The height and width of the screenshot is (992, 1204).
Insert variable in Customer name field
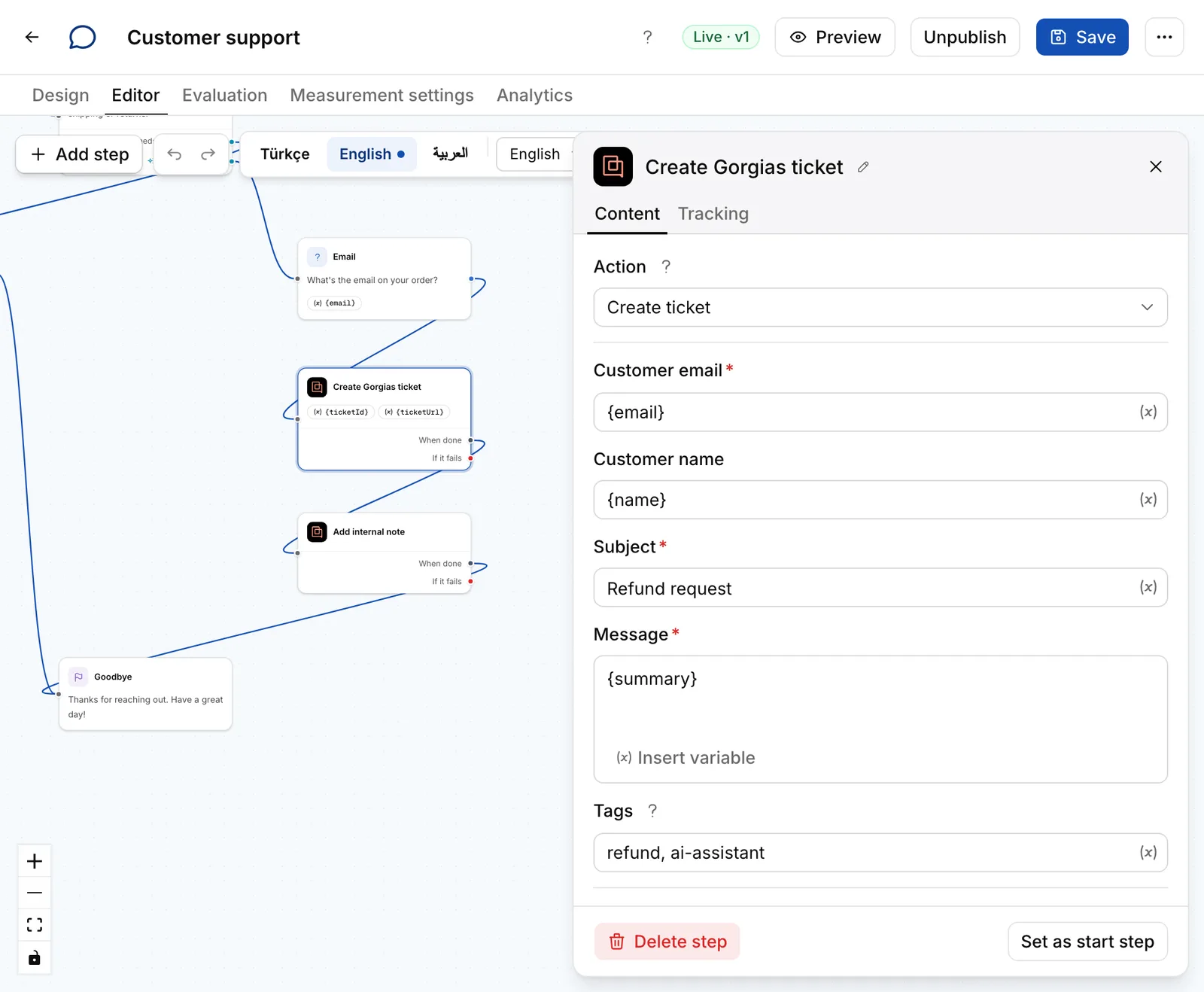pyautogui.click(x=1148, y=500)
